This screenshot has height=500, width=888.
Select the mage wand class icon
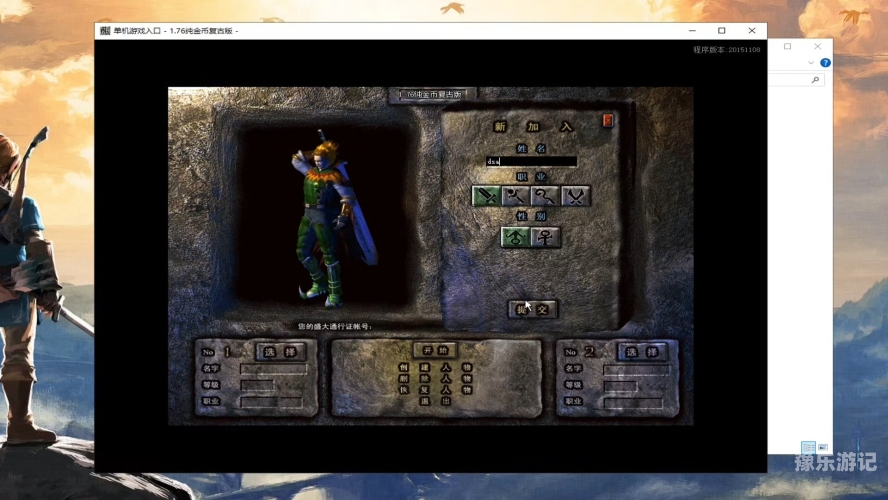(516, 196)
